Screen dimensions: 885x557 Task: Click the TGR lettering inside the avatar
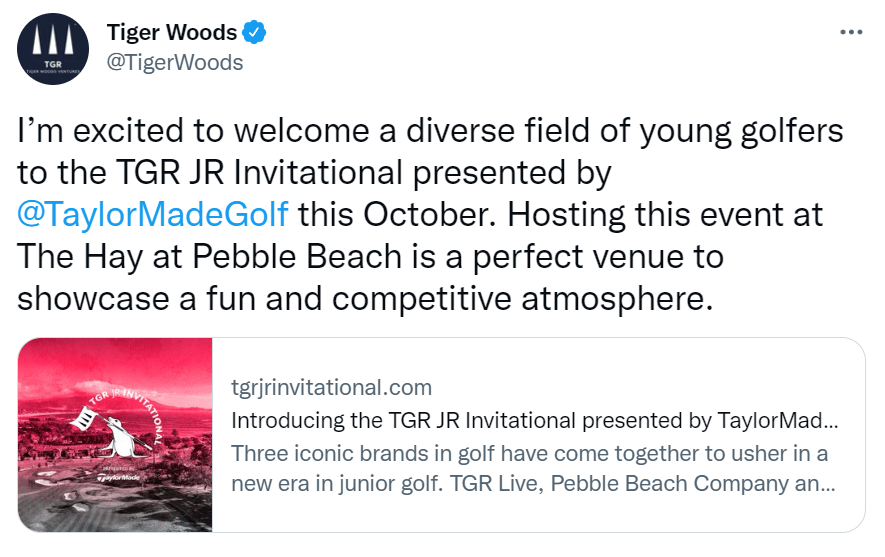(x=52, y=64)
